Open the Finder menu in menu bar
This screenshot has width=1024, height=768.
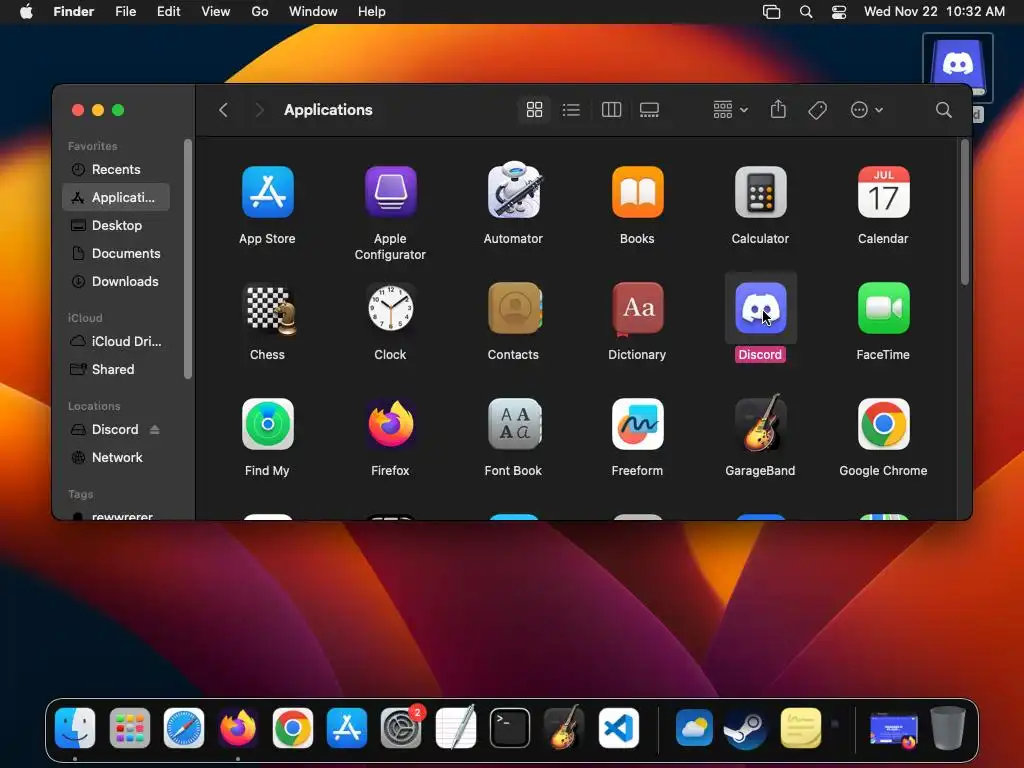tap(74, 12)
